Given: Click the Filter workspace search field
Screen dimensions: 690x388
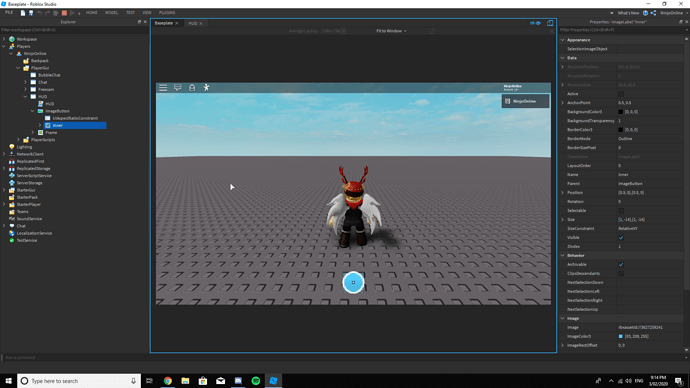Looking at the screenshot, I should pyautogui.click(x=74, y=30).
